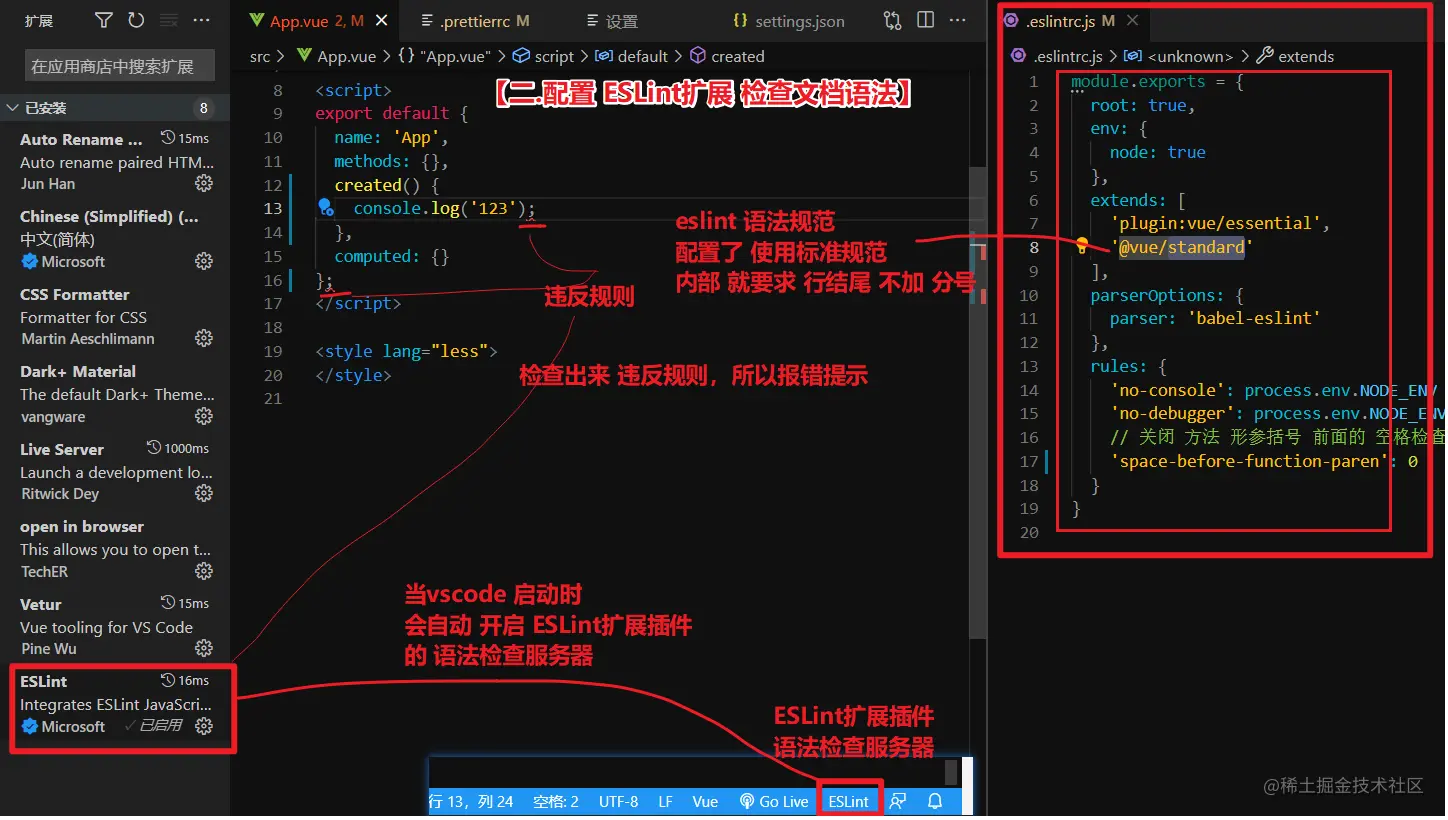
Task: Change UTF-8 encoding in status bar
Action: (x=618, y=801)
